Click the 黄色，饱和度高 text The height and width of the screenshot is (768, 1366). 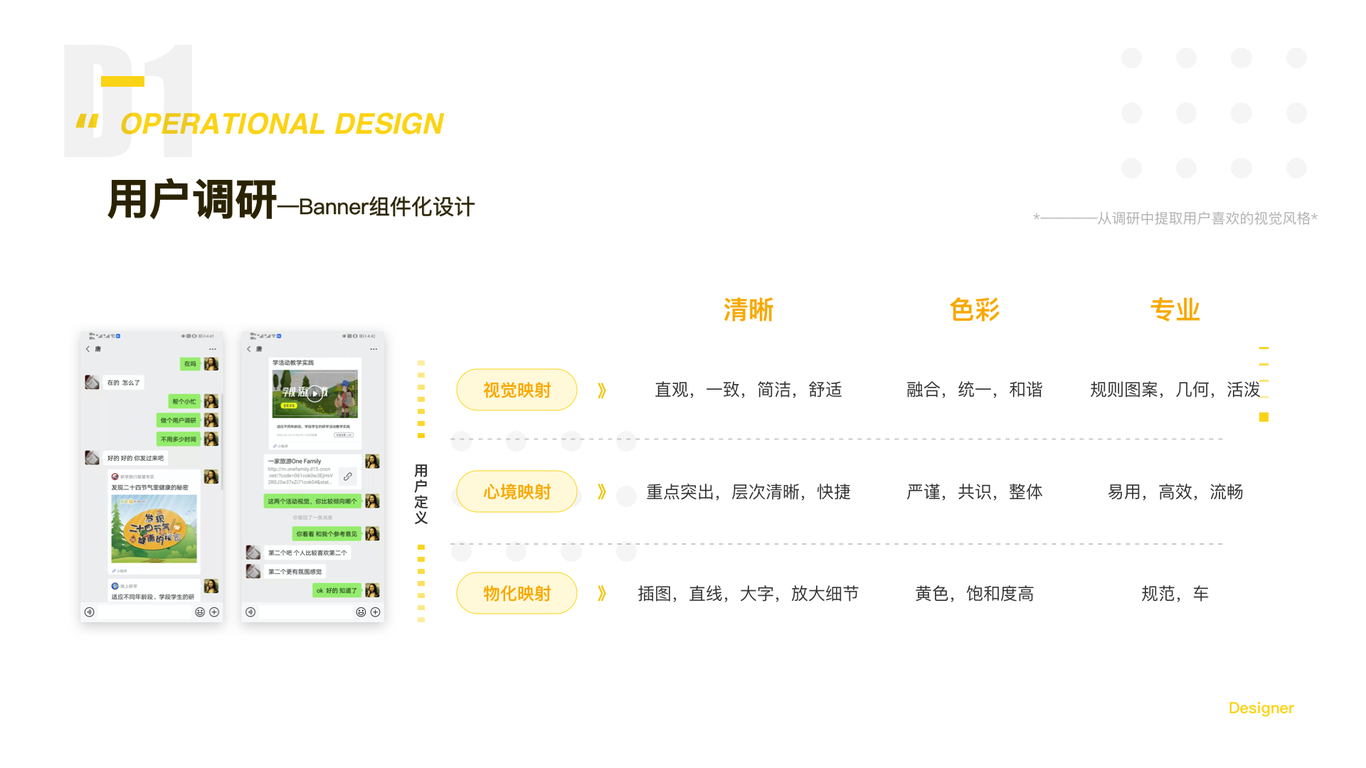975,593
